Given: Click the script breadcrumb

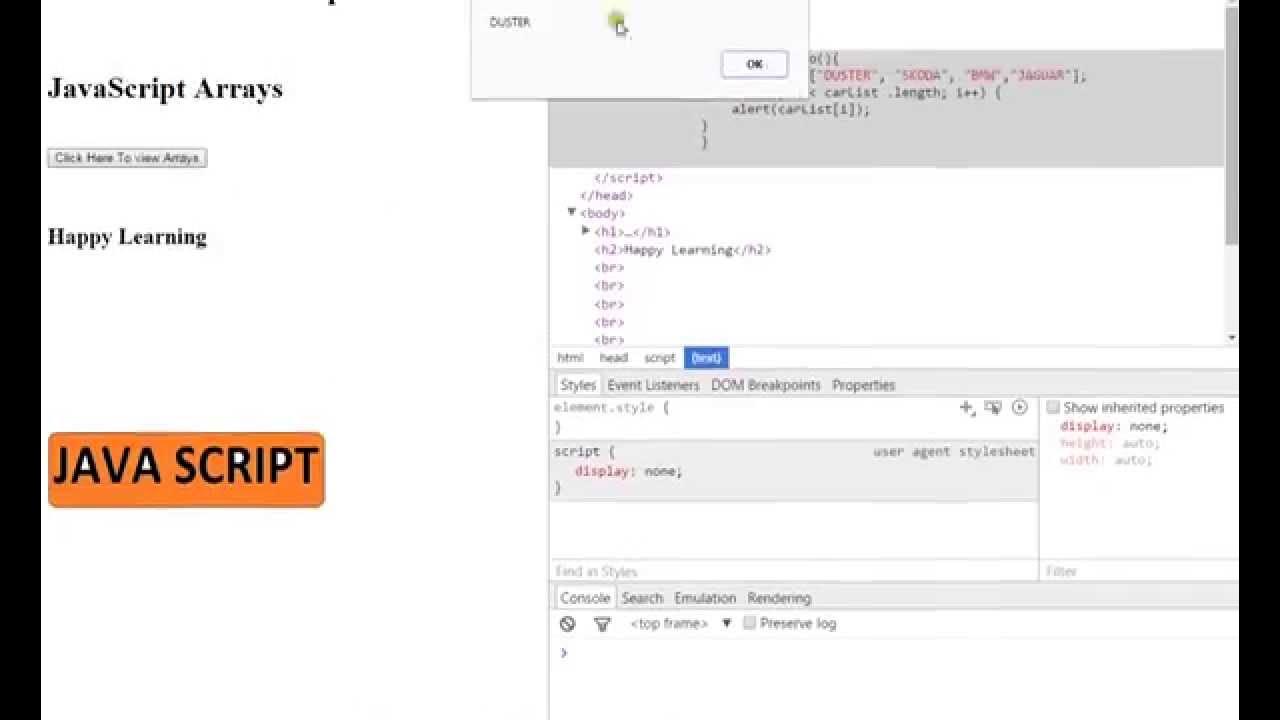Looking at the screenshot, I should tap(659, 358).
